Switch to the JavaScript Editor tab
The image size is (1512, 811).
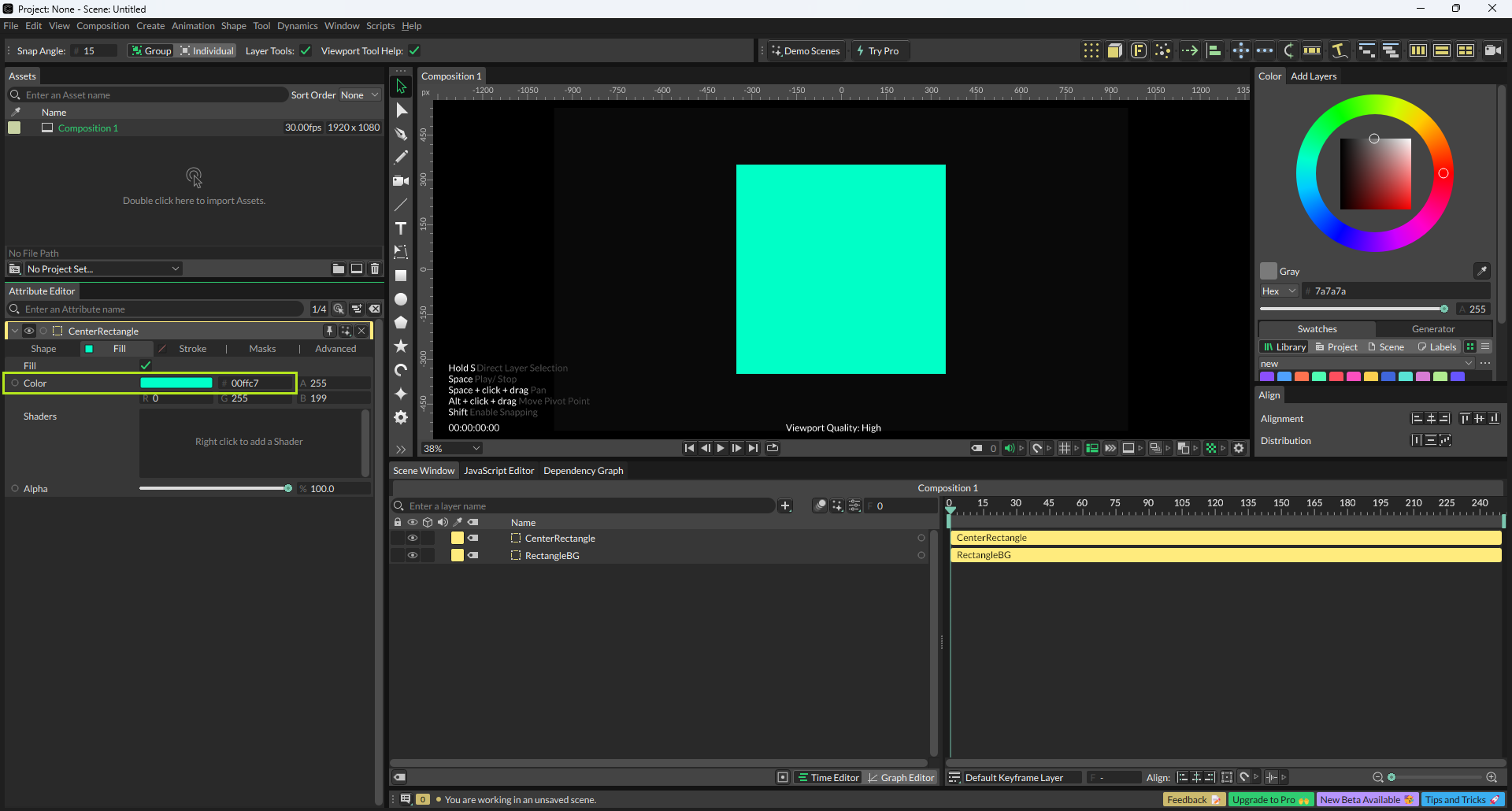tap(498, 471)
